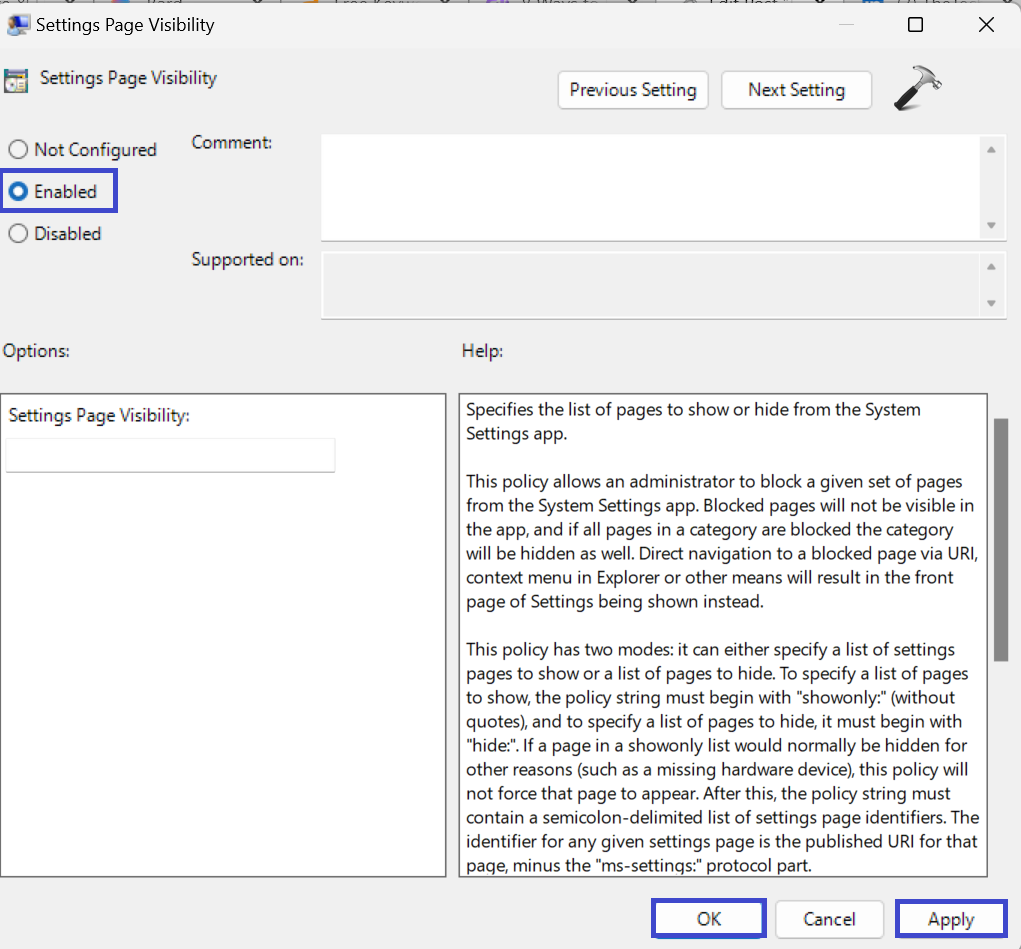Screen dimensions: 1021x949
Task: Click the Supported on scroll down arrow
Action: coord(991,303)
